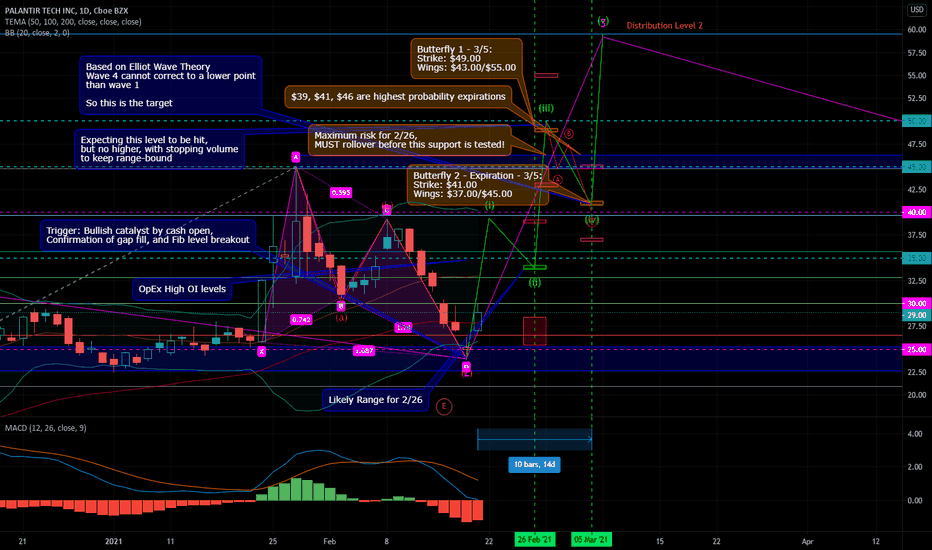The width and height of the screenshot is (932, 550).
Task: Select the Elliot Wave Theory note box
Action: tap(171, 85)
